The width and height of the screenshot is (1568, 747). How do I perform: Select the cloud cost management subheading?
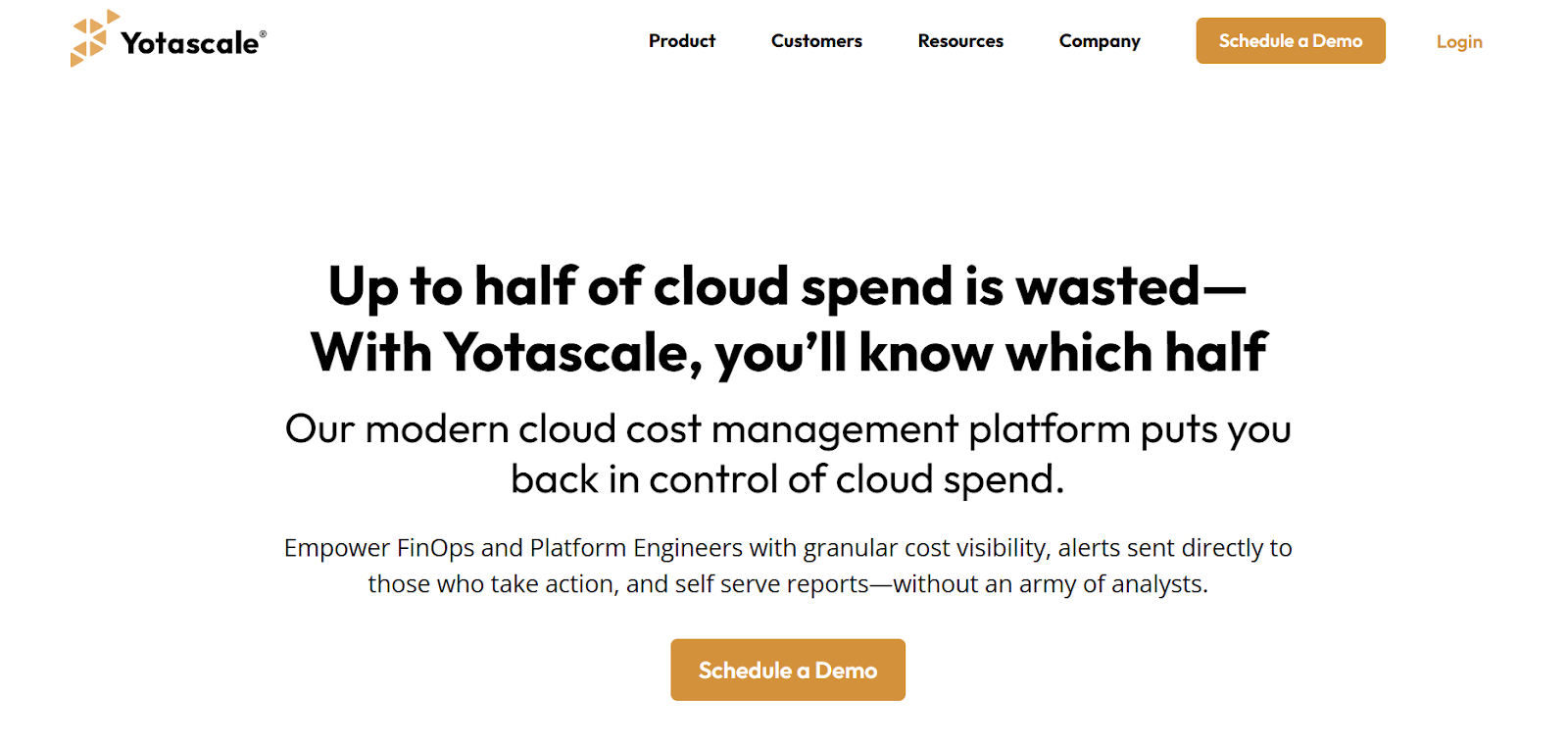[x=787, y=453]
